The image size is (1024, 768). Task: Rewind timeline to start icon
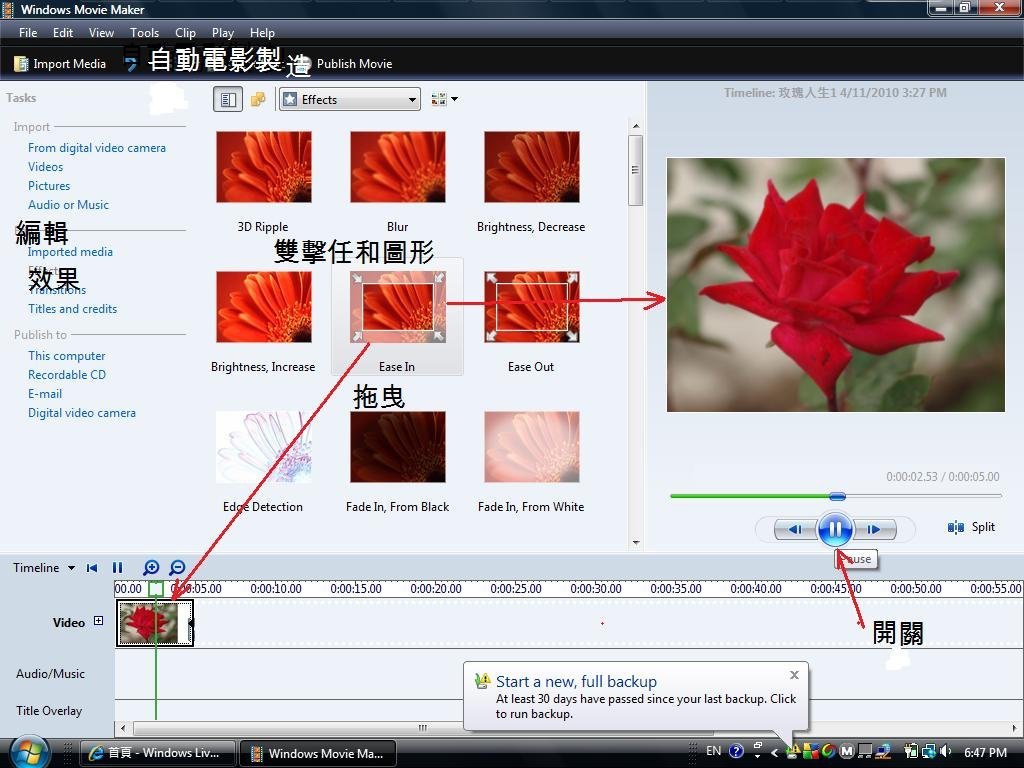[x=92, y=568]
